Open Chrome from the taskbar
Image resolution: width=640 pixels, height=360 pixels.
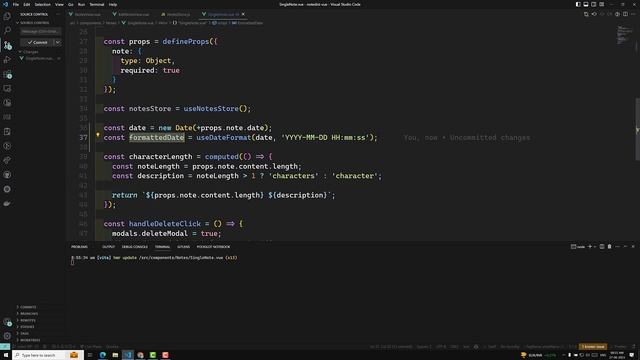[140, 355]
